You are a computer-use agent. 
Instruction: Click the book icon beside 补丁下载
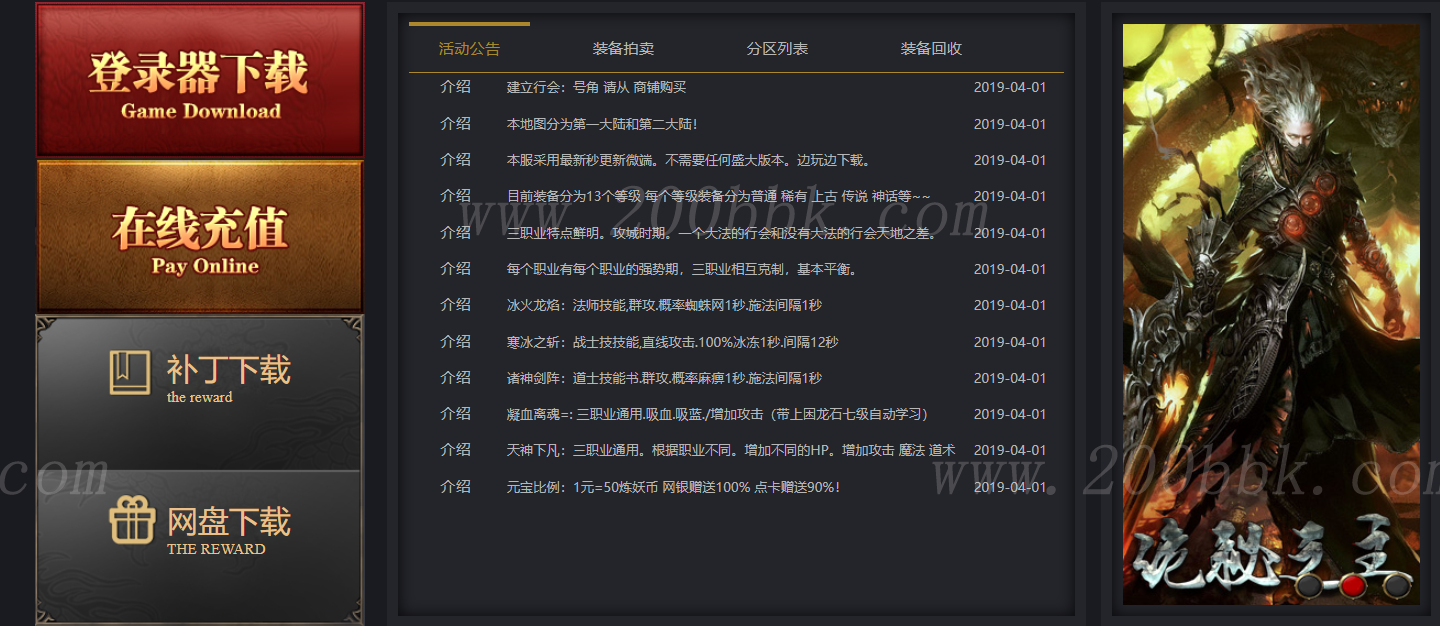(130, 372)
